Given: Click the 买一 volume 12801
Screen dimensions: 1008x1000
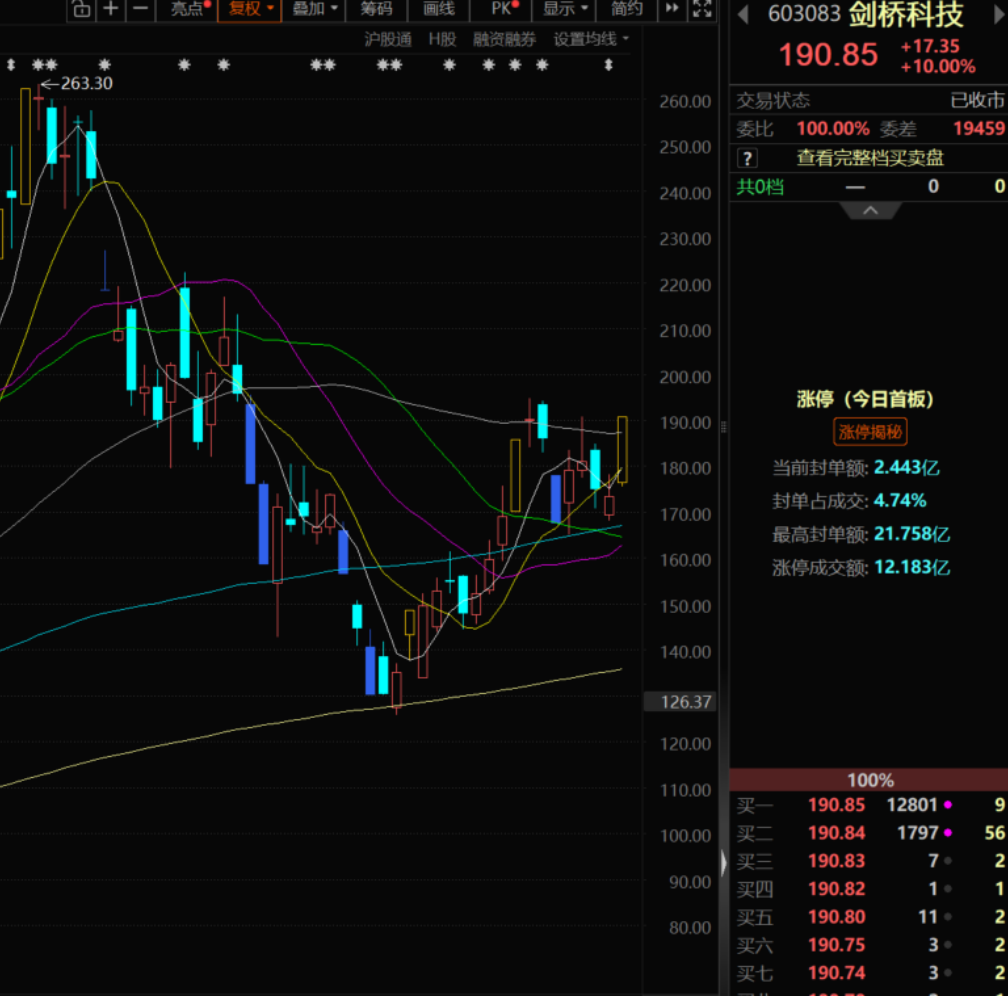Looking at the screenshot, I should (x=912, y=805).
